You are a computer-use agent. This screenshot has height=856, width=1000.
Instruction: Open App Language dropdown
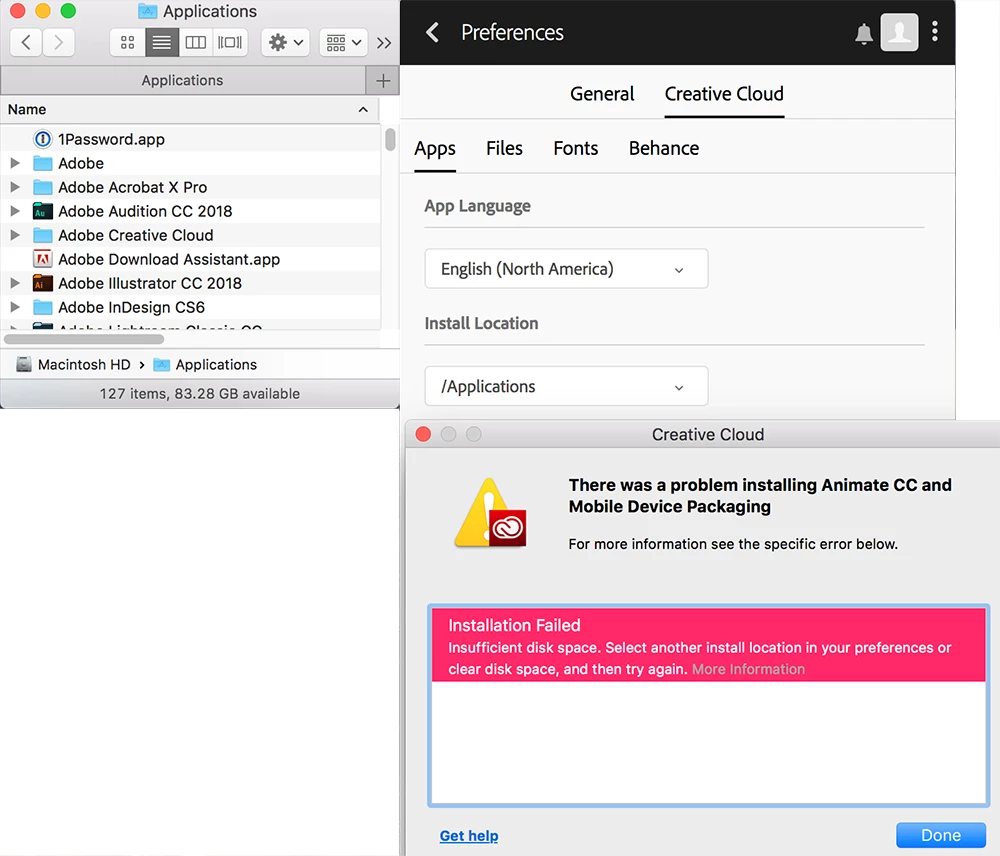pos(566,269)
